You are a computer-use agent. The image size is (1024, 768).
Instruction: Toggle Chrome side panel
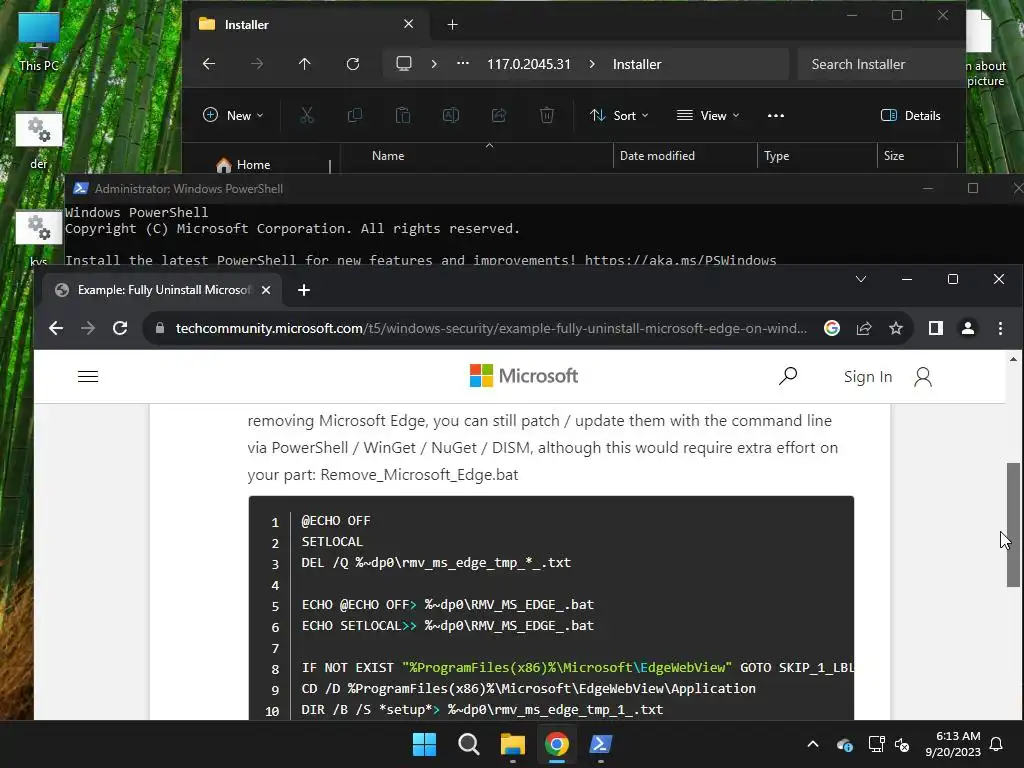(936, 328)
